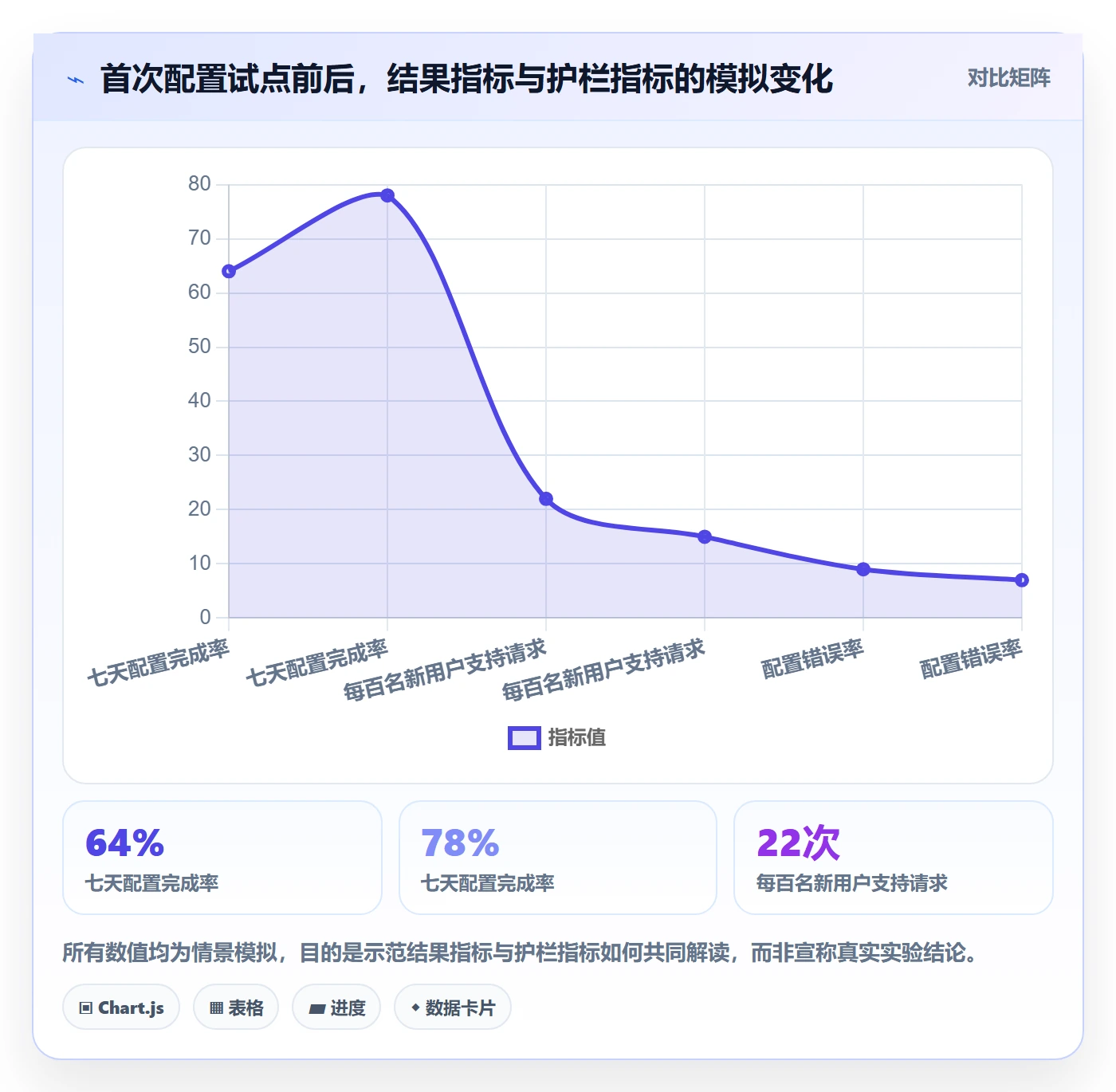Viewport: 1116px width, 1092px height.
Task: Click the square icon in Chart.js chip
Action: click(x=86, y=1008)
